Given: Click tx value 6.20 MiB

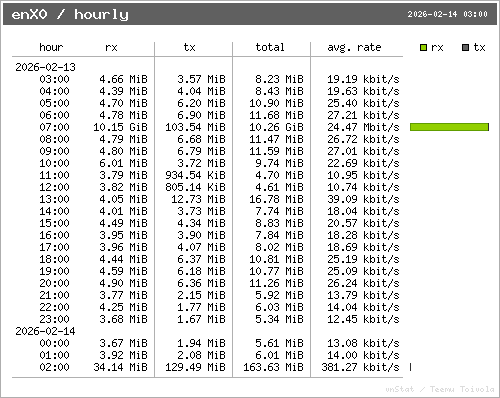Looking at the screenshot, I should tap(201, 103).
